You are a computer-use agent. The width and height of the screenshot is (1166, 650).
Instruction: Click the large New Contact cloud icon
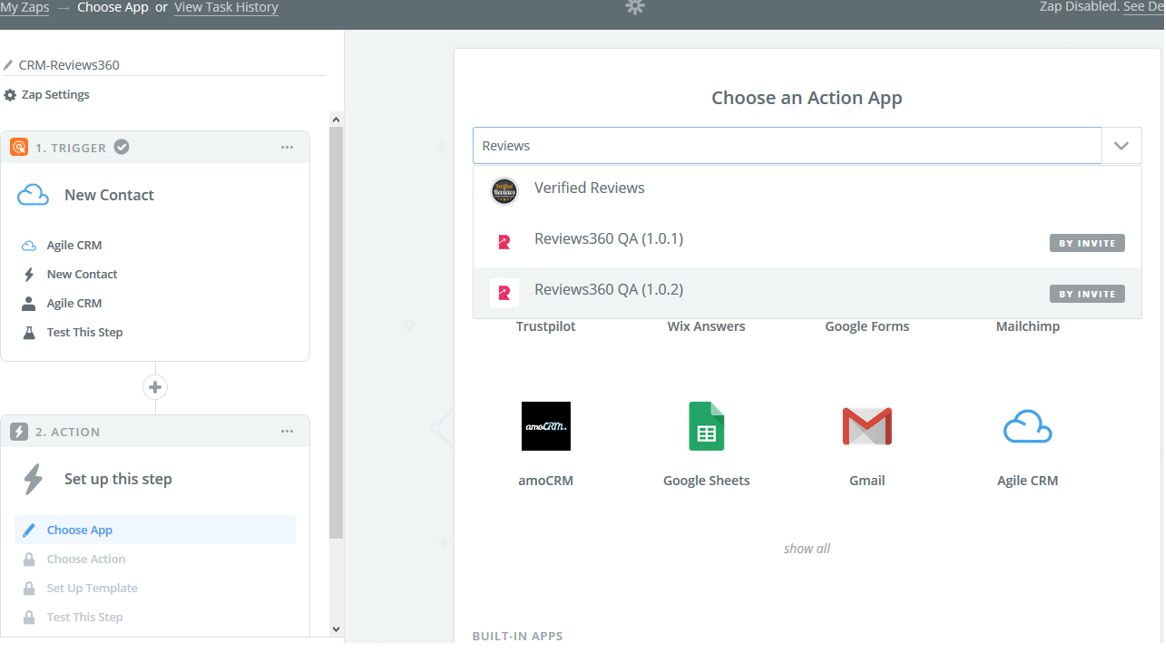pos(33,195)
